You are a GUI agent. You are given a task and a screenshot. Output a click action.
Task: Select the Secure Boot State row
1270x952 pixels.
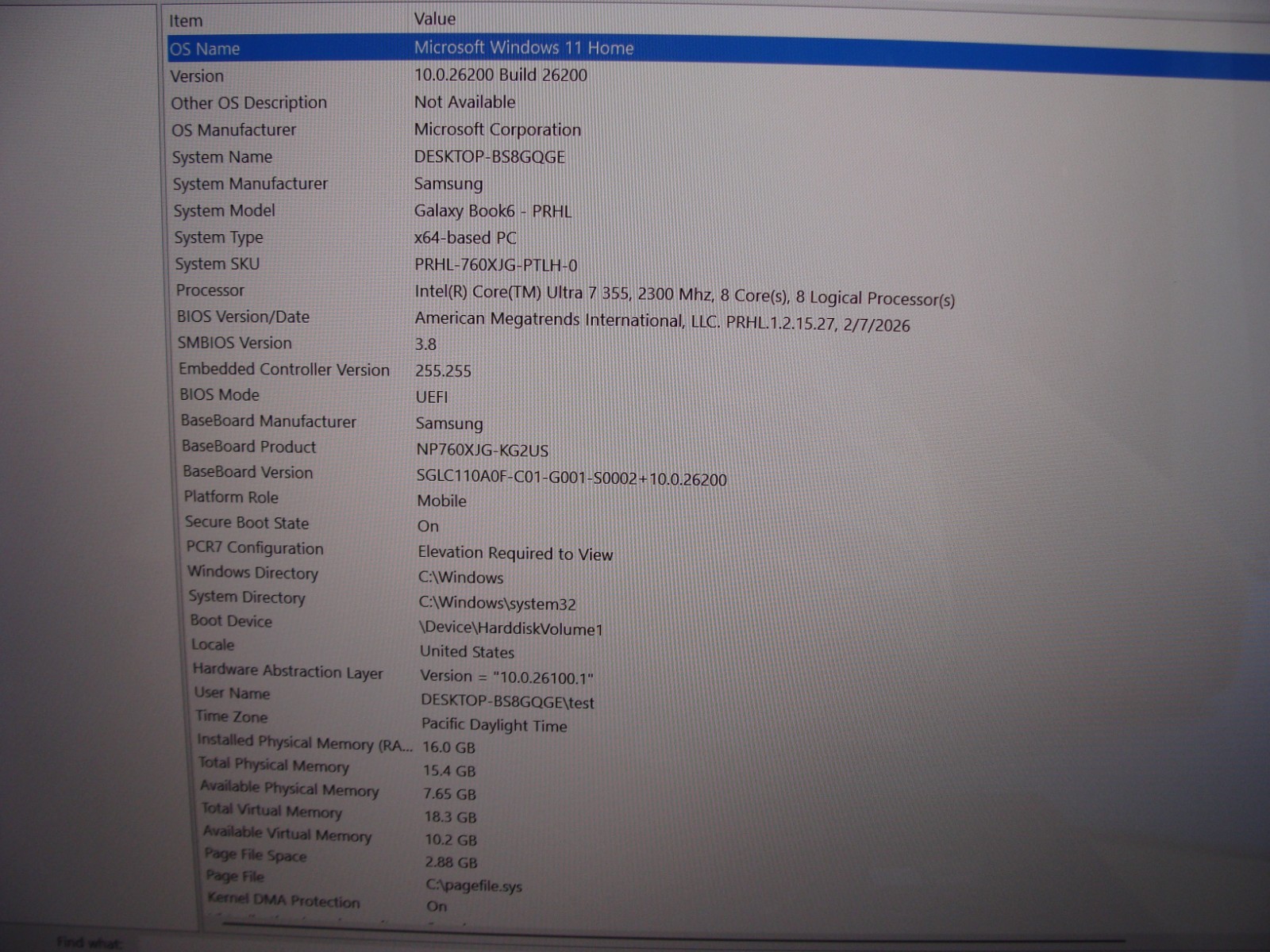247,523
